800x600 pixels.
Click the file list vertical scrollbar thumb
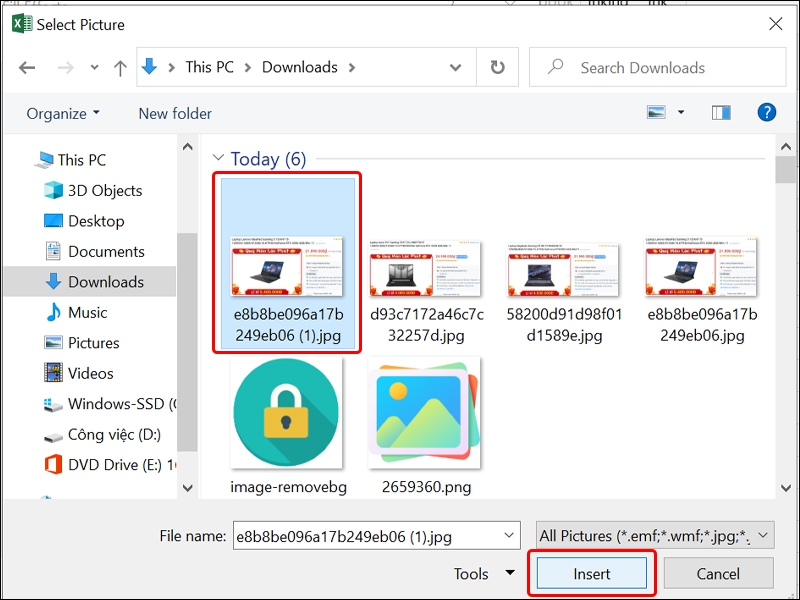pos(786,169)
